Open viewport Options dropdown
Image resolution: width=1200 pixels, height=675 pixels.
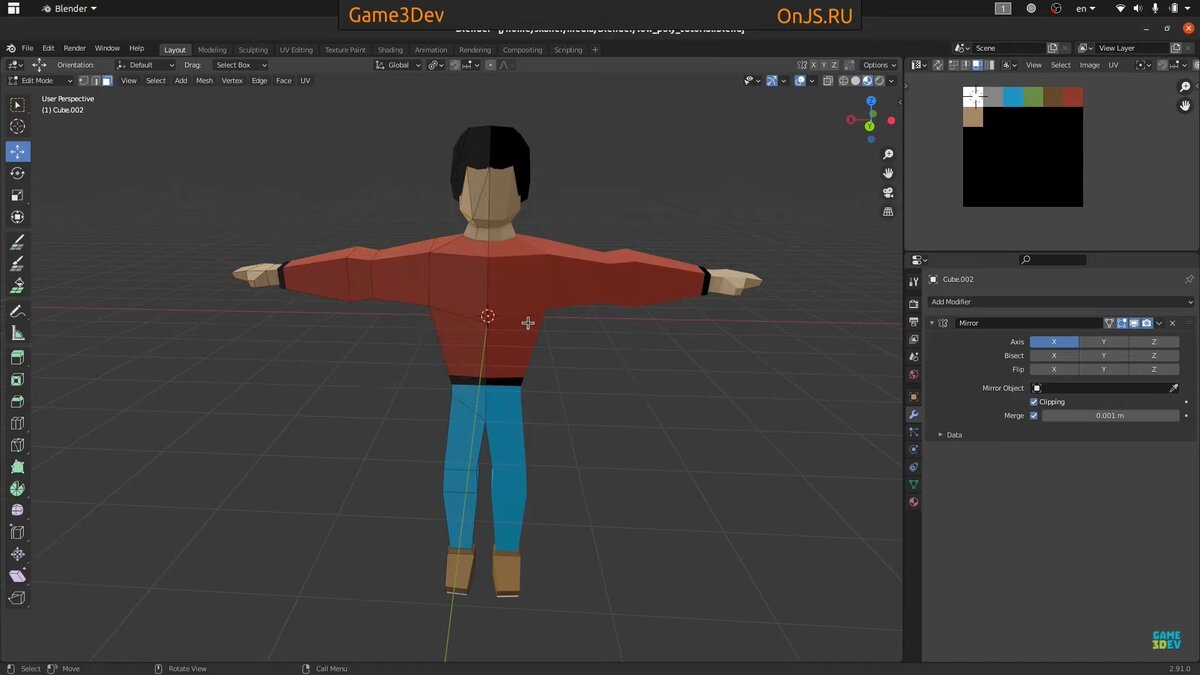[879, 65]
